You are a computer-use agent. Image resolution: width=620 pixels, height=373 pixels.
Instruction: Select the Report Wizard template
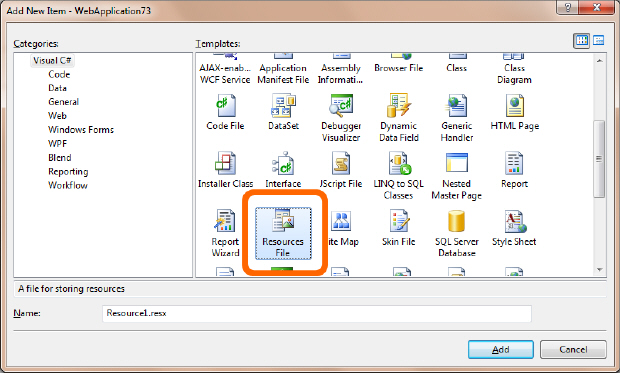coord(225,233)
